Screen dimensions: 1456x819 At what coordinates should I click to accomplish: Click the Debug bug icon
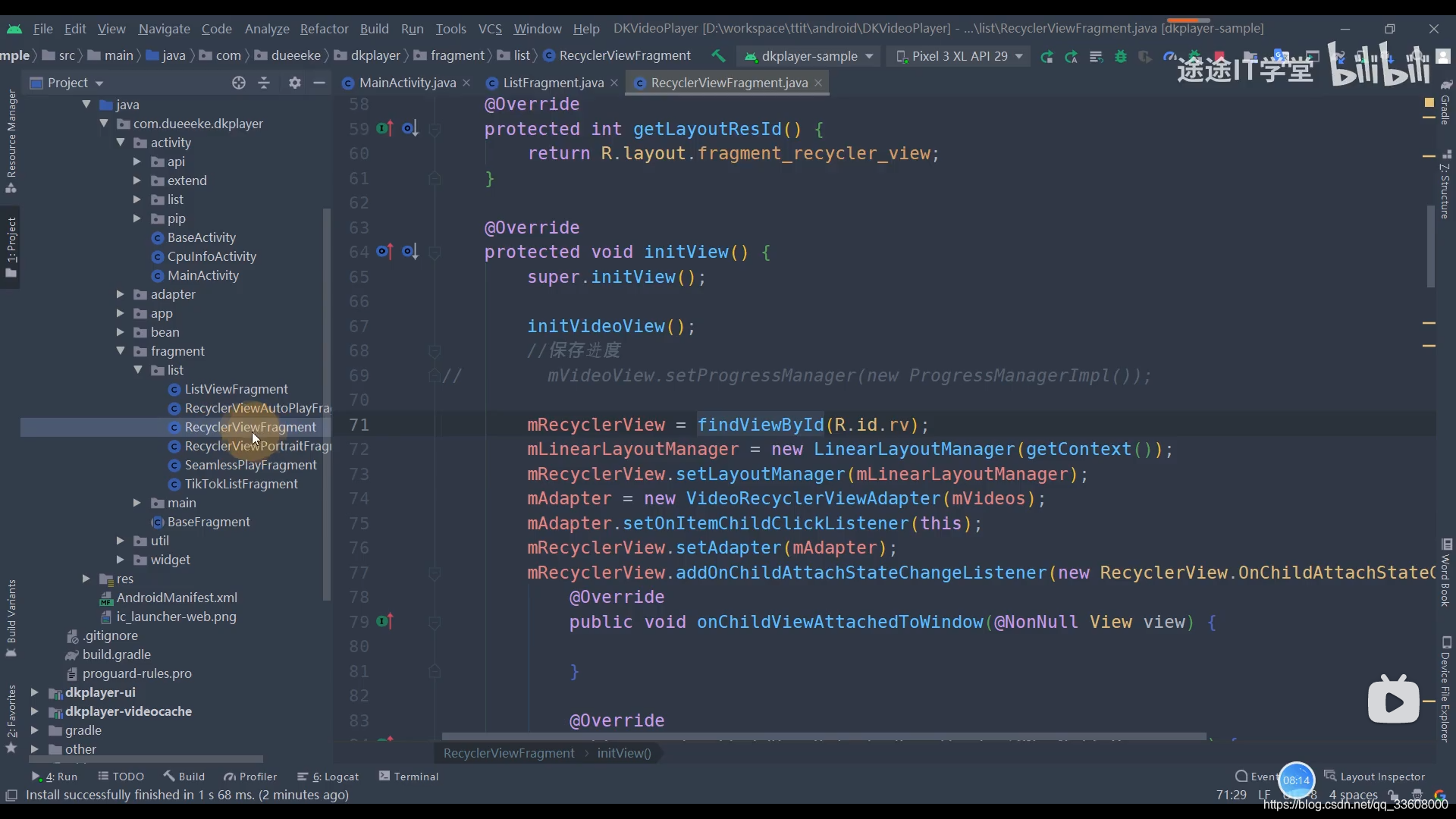tap(1121, 57)
